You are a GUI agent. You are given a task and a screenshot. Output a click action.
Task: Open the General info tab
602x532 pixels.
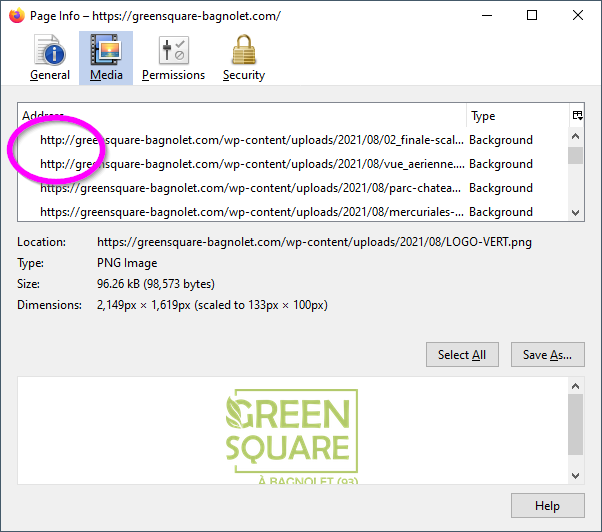[50, 58]
